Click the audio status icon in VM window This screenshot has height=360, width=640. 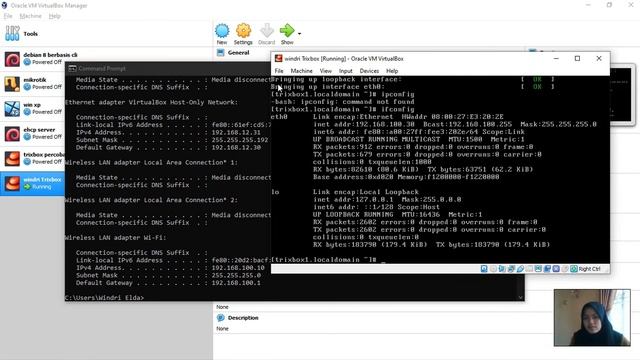[x=502, y=269]
